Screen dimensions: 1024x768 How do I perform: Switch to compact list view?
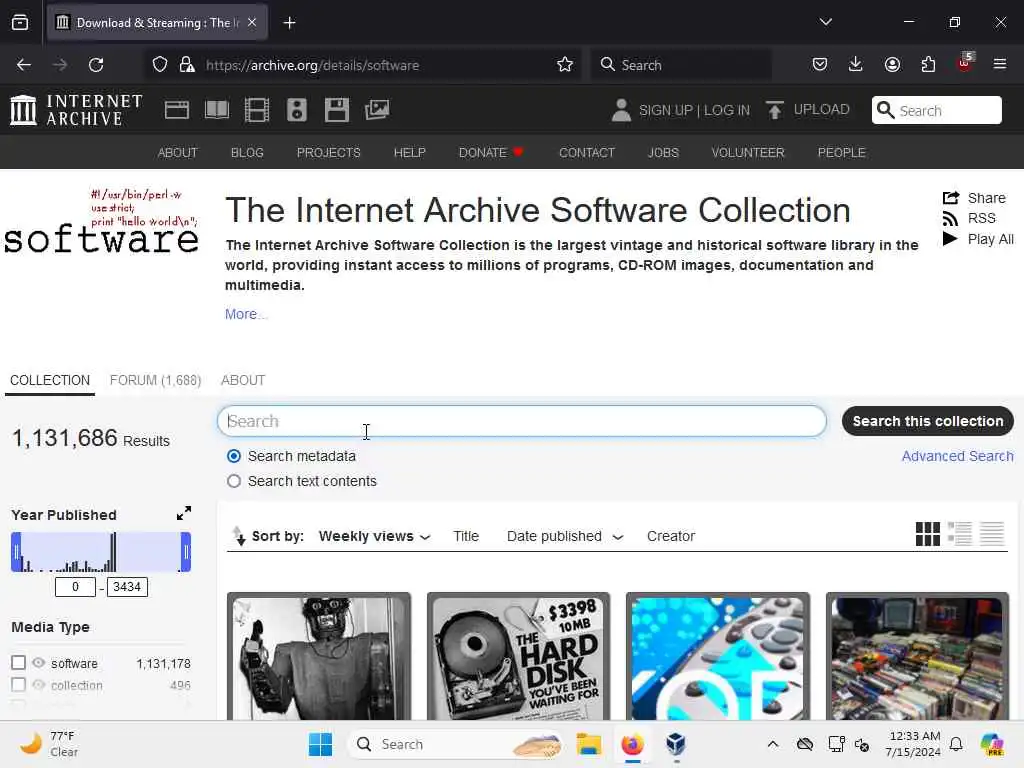pyautogui.click(x=992, y=534)
